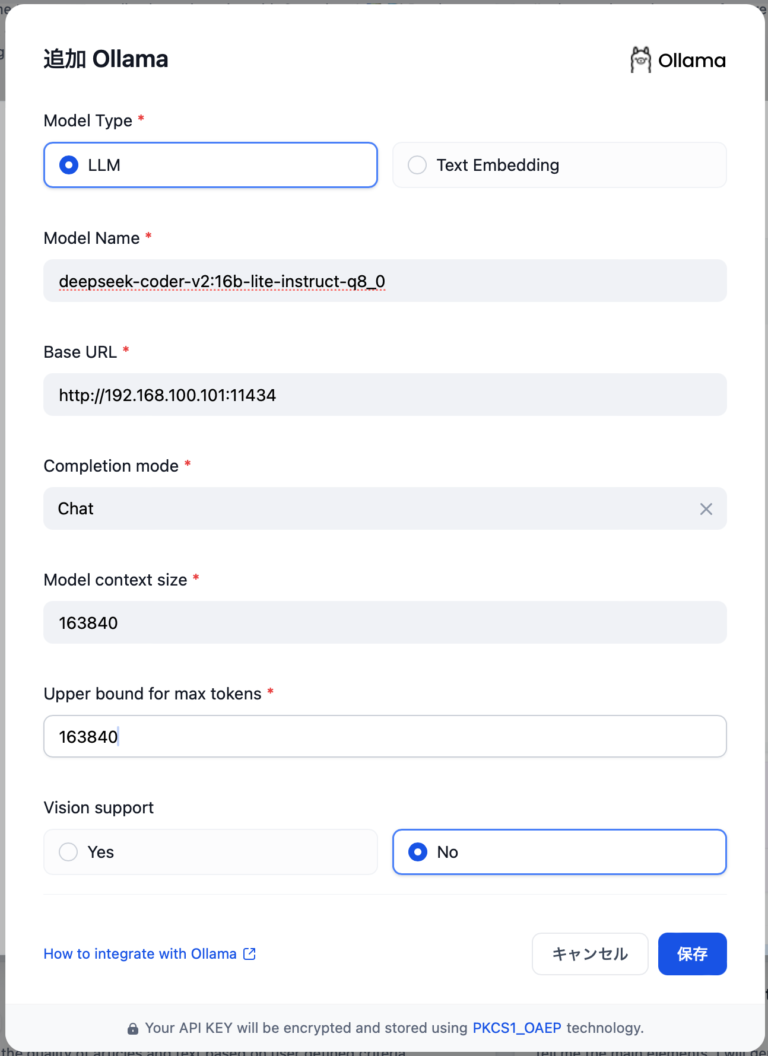Click the Upper bound for max tokens field
The height and width of the screenshot is (1056, 768).
(x=385, y=737)
